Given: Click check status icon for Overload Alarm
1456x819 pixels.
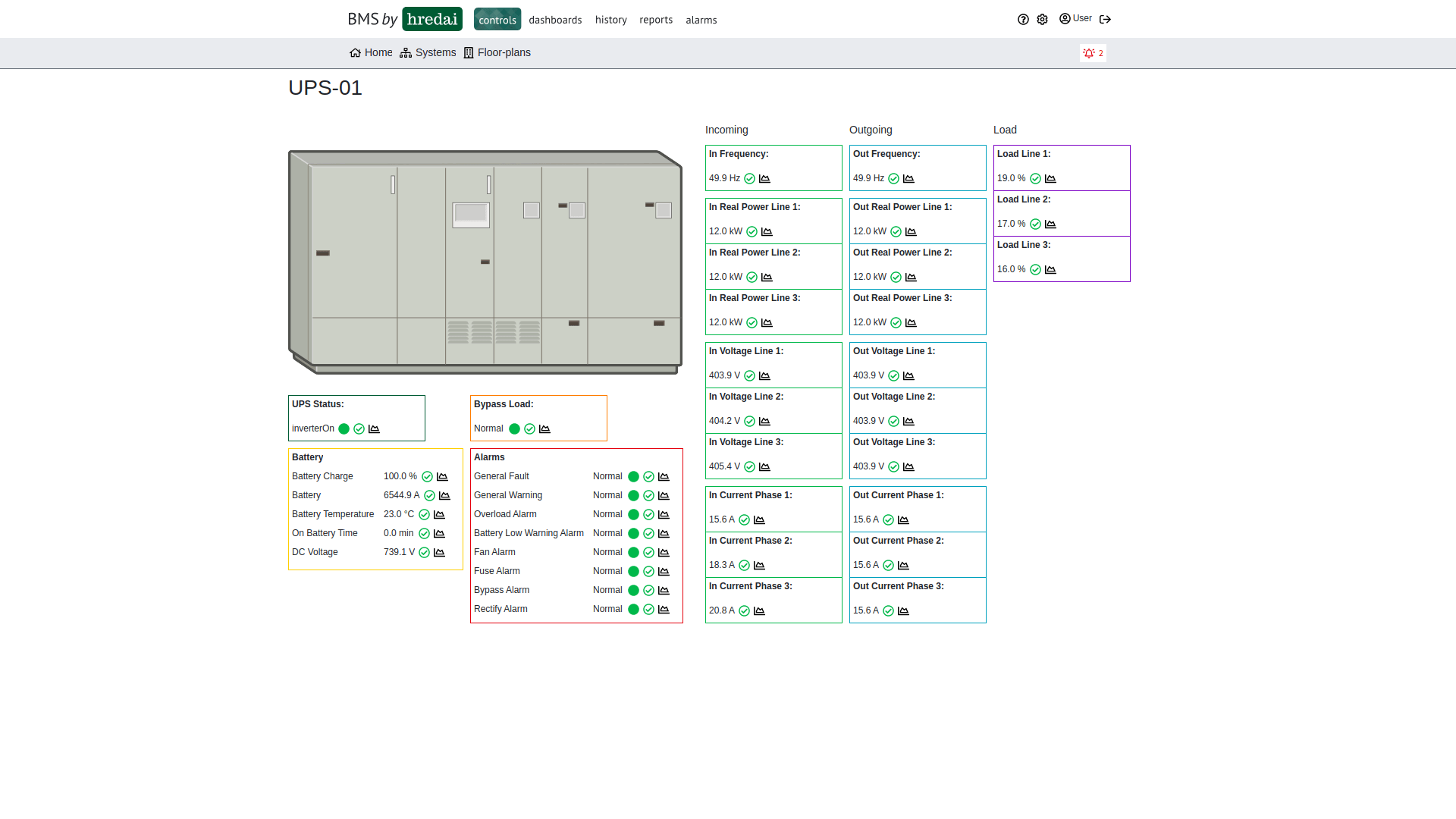Looking at the screenshot, I should point(648,515).
